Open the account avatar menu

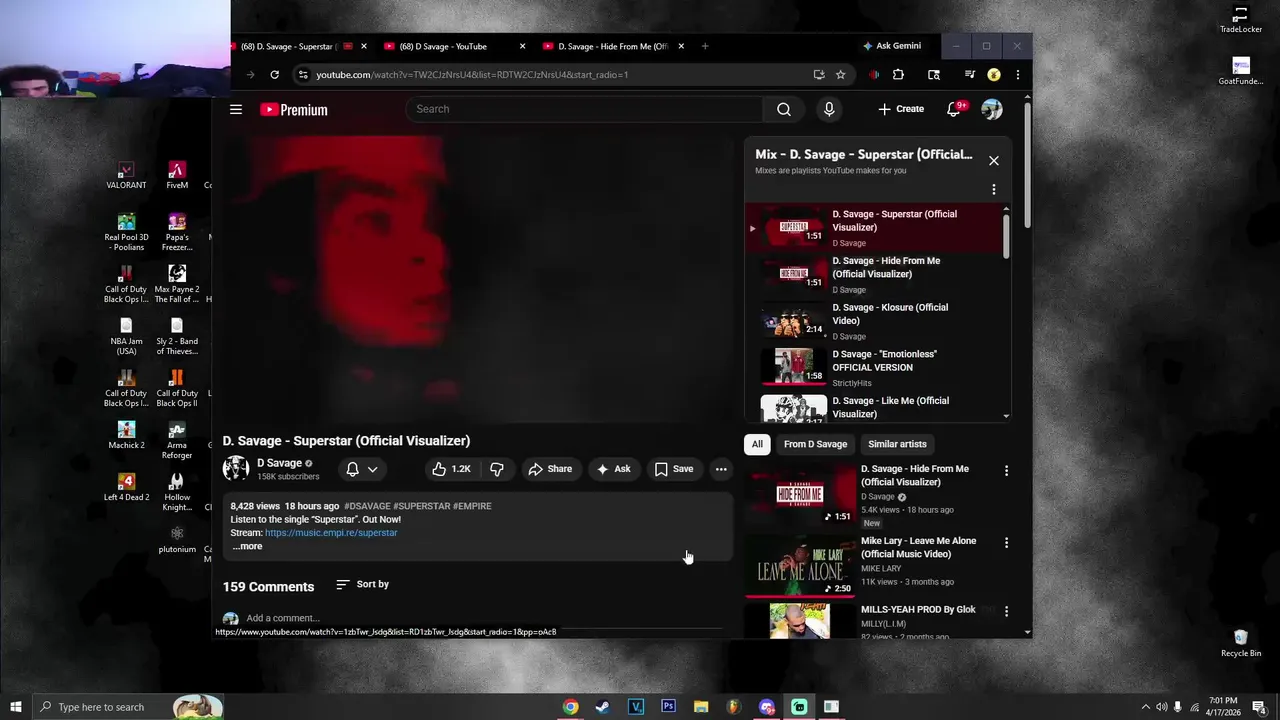992,109
